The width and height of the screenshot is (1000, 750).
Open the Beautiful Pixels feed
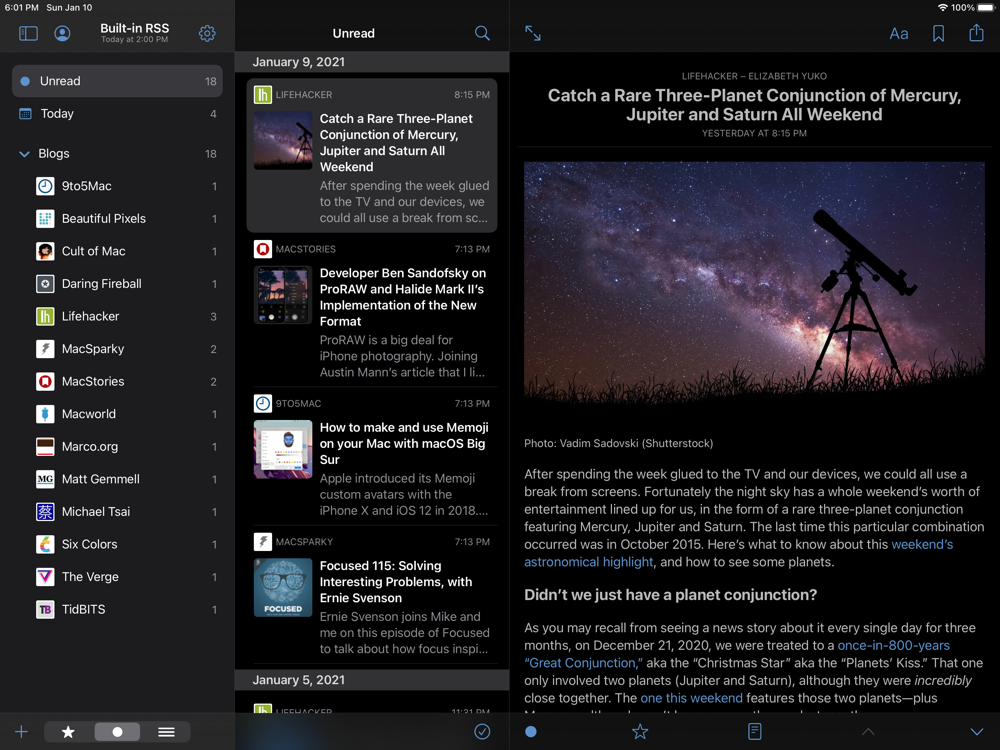pyautogui.click(x=126, y=219)
